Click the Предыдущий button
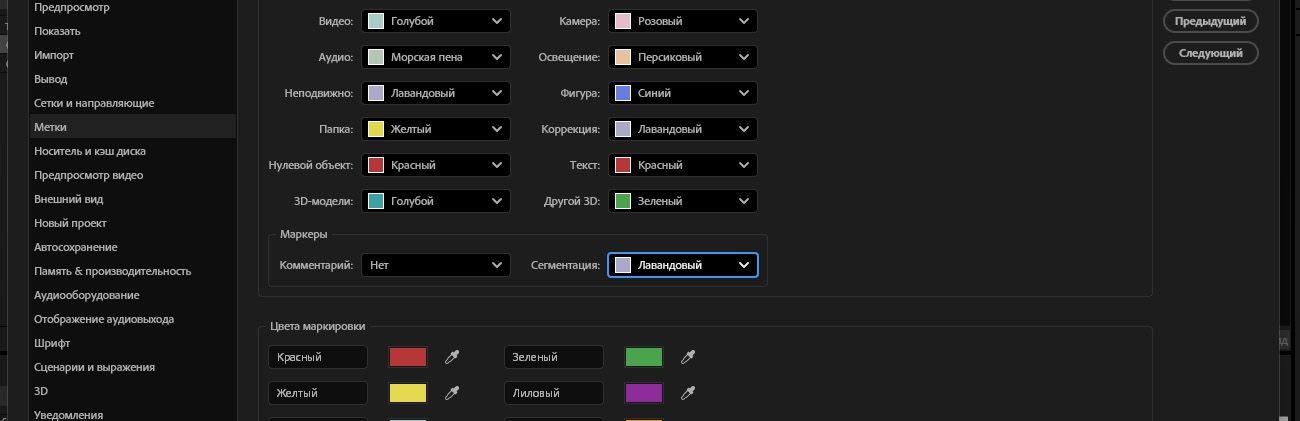Screen dimensions: 1300x421 point(1210,21)
